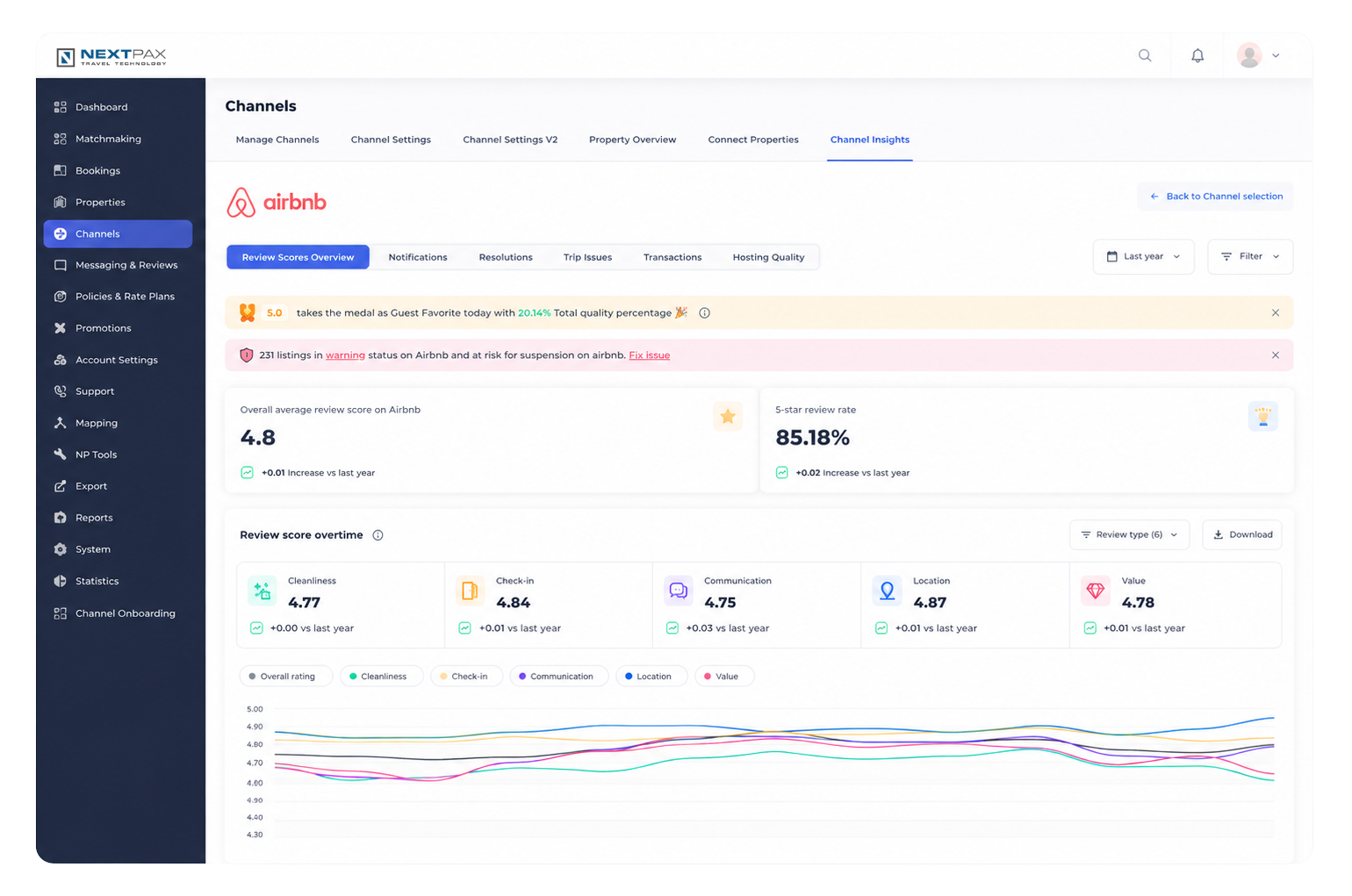The image size is (1352, 896).
Task: Open Messaging & Reviews sidebar item
Action: click(x=118, y=265)
